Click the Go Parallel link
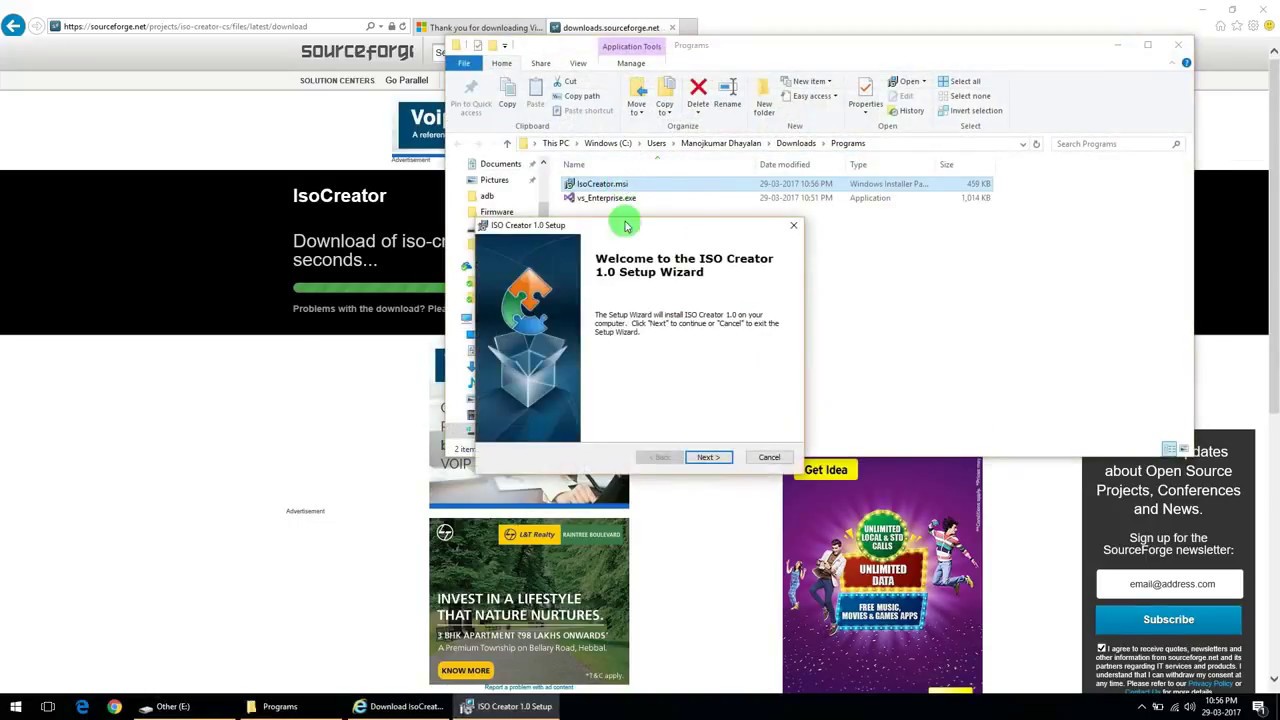 [407, 80]
